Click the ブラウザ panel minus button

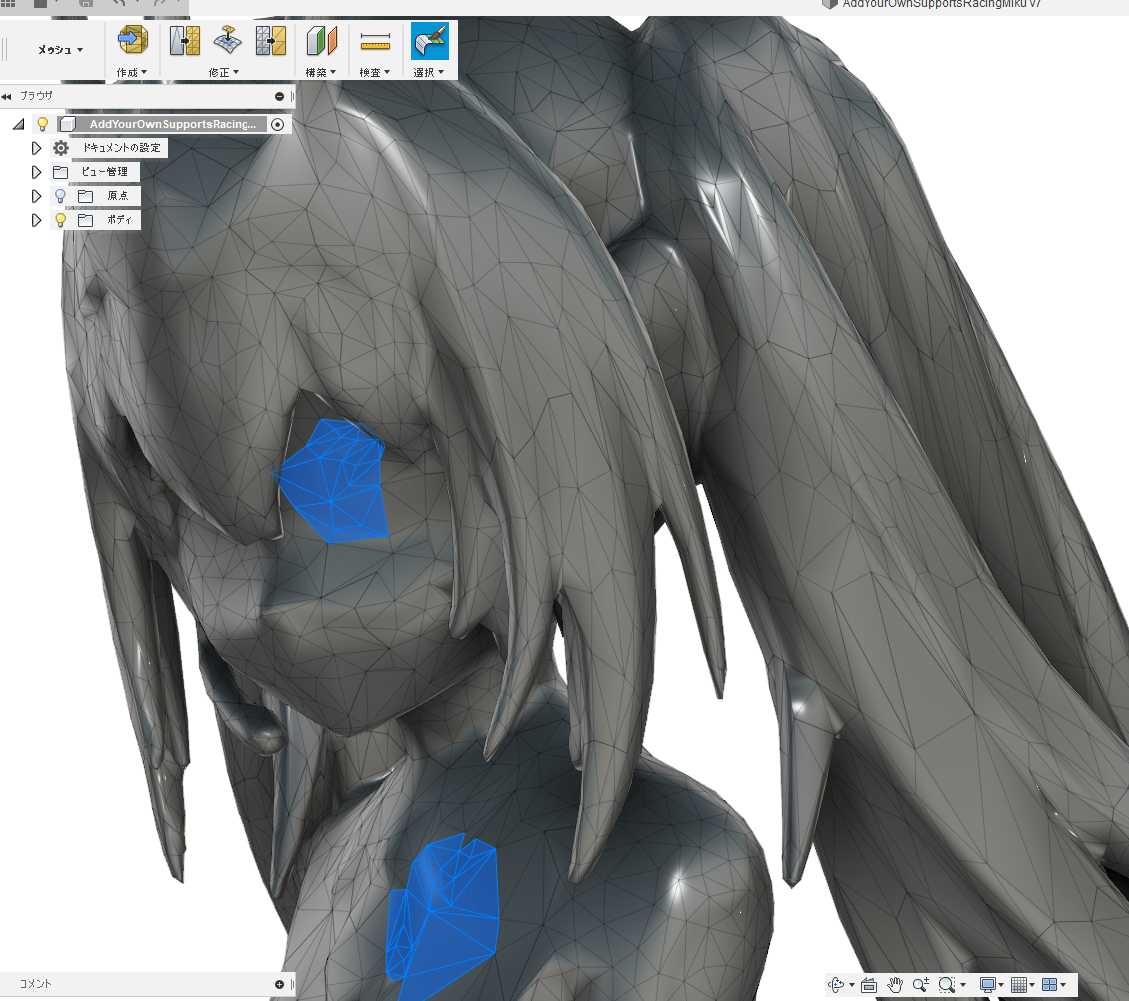coord(279,96)
